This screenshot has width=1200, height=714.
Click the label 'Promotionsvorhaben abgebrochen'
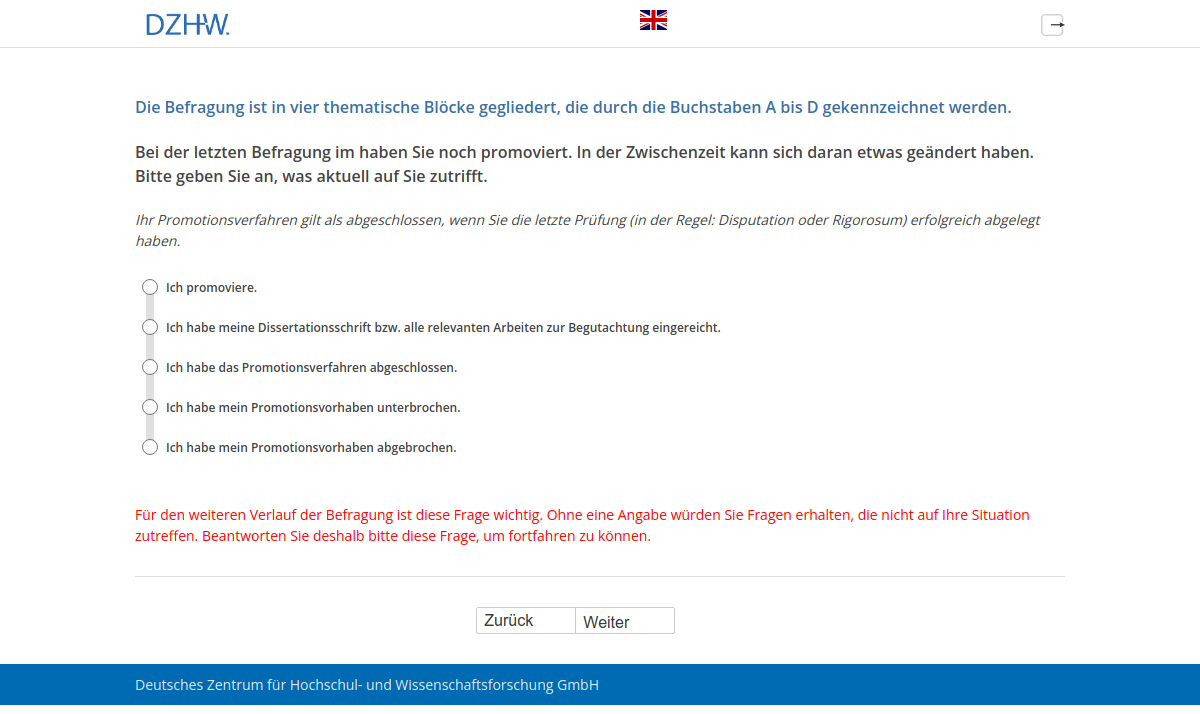312,447
